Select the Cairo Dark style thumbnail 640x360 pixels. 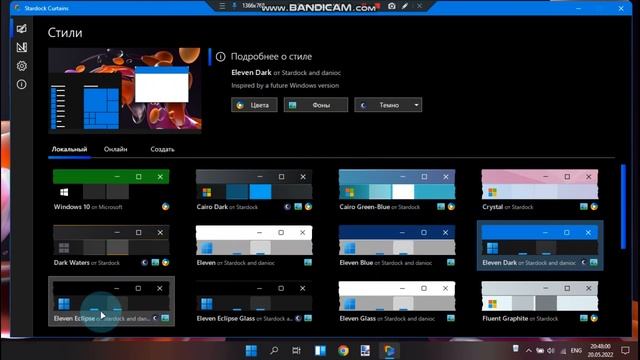point(254,185)
